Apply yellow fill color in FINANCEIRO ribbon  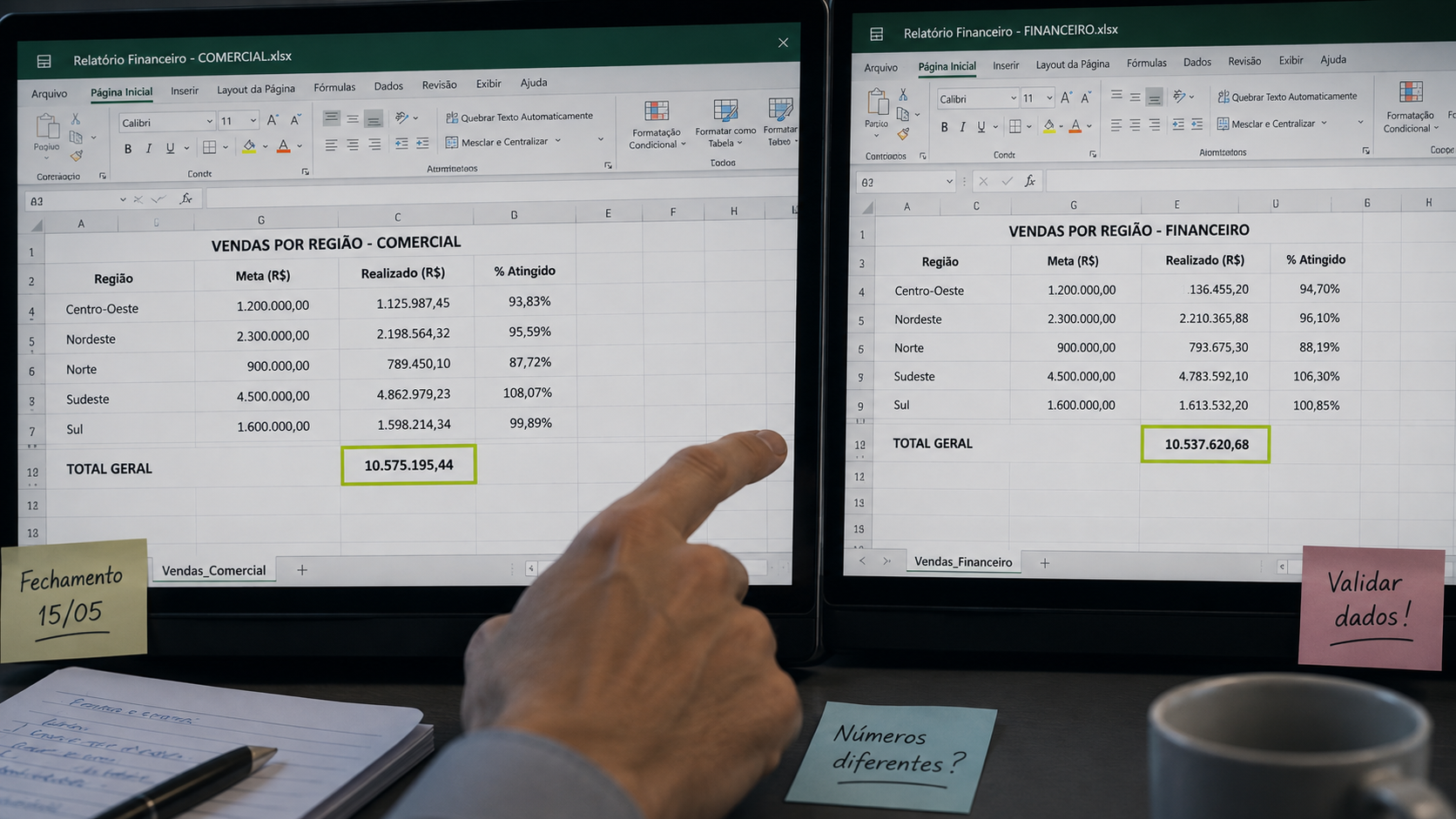tap(1049, 126)
